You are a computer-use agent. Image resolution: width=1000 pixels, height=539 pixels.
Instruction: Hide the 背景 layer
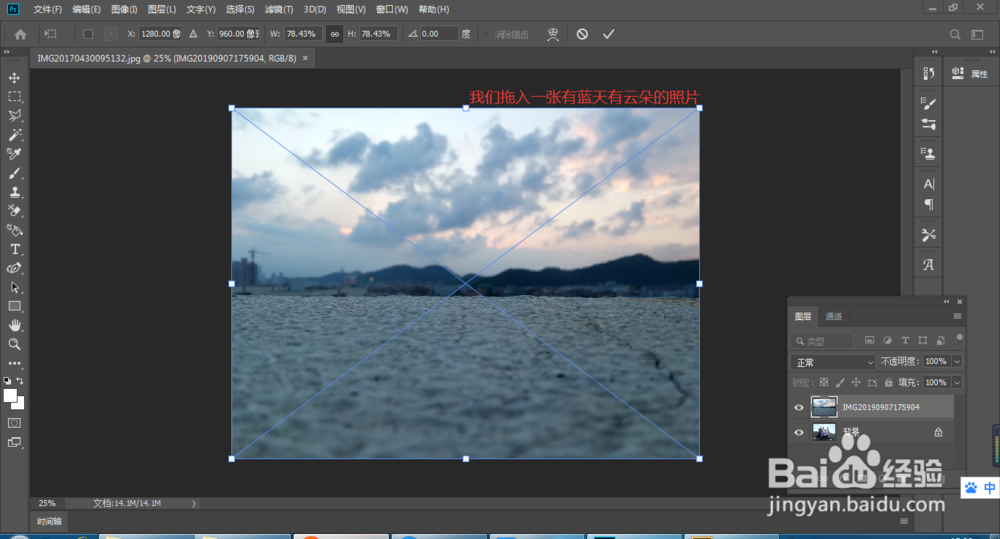(x=798, y=432)
